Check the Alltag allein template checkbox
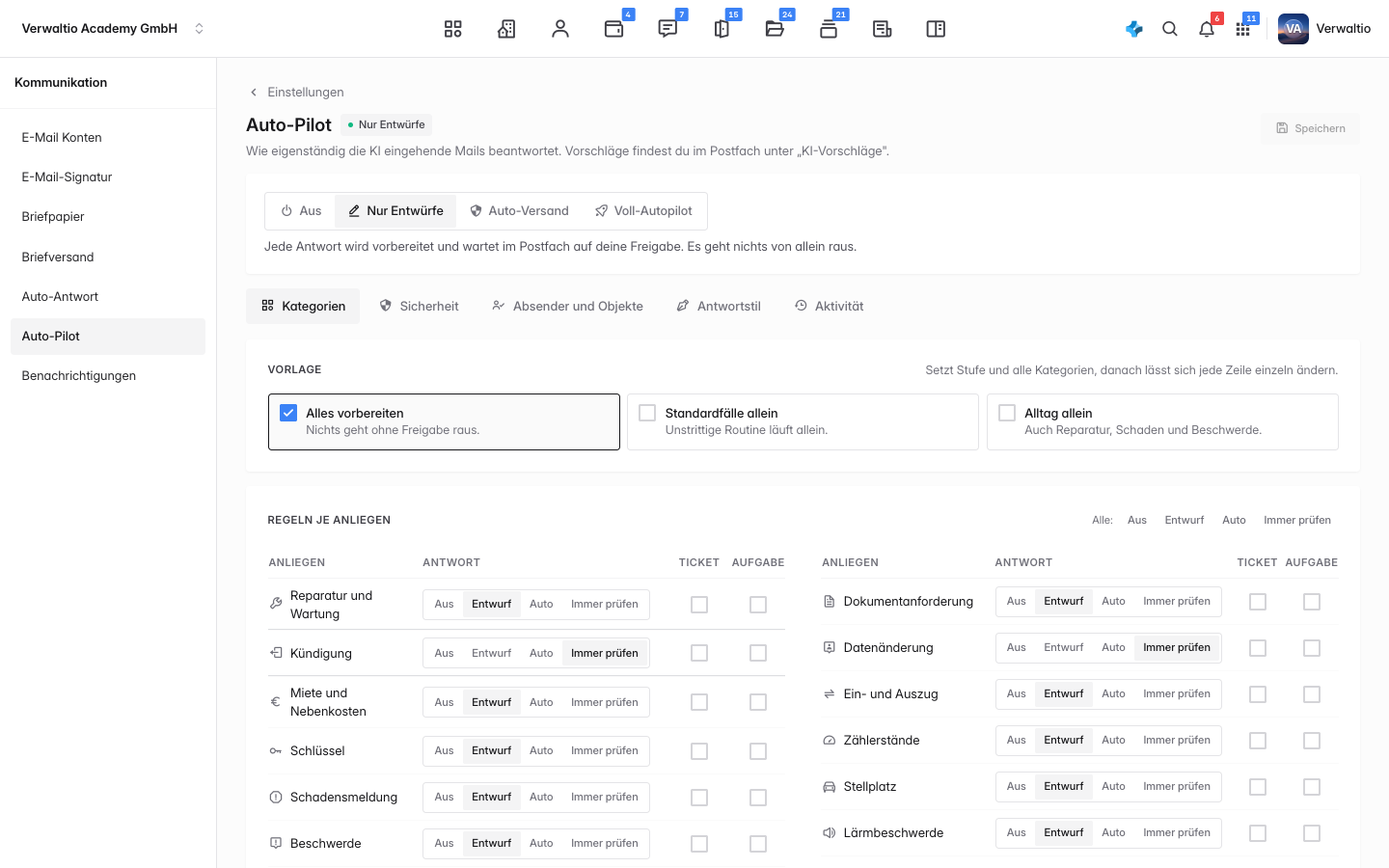This screenshot has height=868, width=1389. (x=1007, y=413)
